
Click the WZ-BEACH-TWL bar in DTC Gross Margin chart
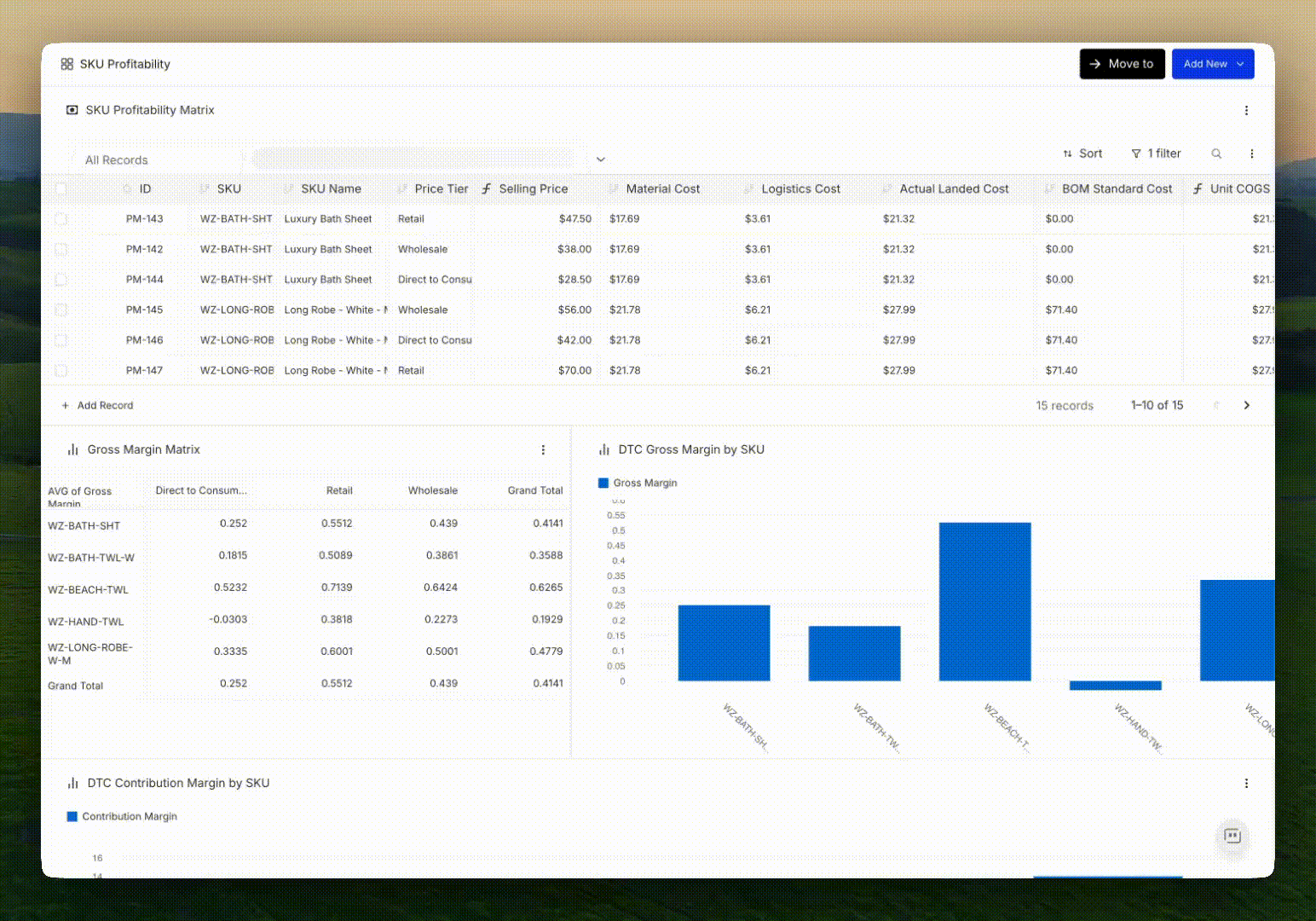(x=984, y=601)
